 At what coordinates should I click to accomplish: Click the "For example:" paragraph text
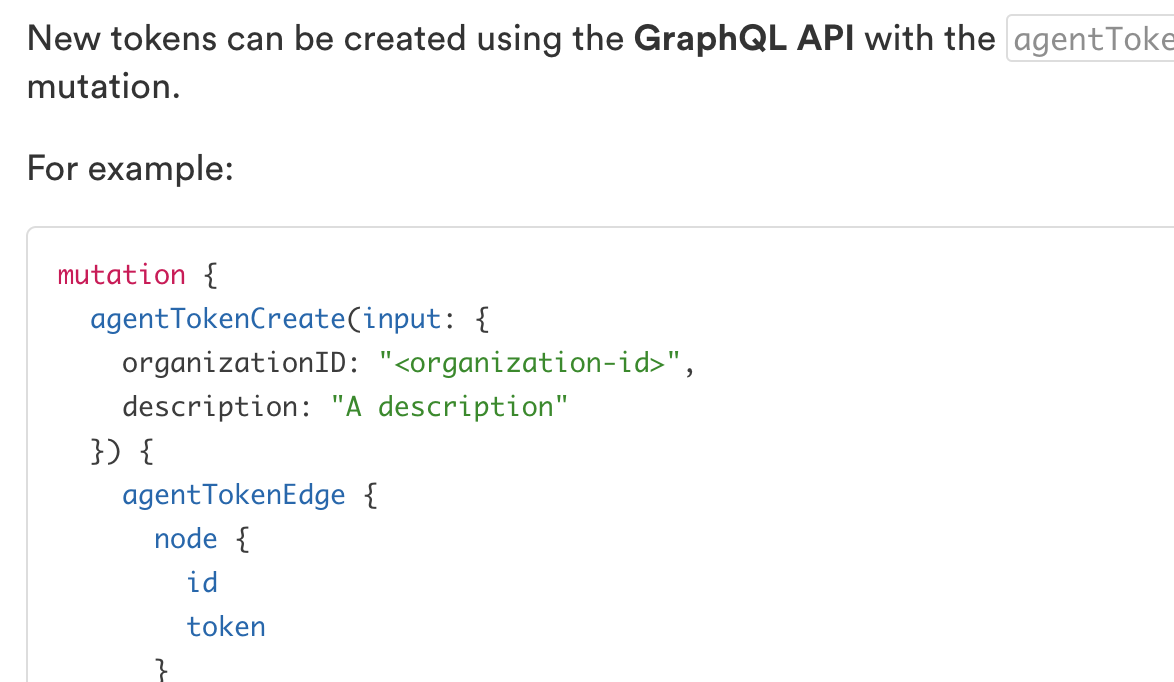(130, 167)
